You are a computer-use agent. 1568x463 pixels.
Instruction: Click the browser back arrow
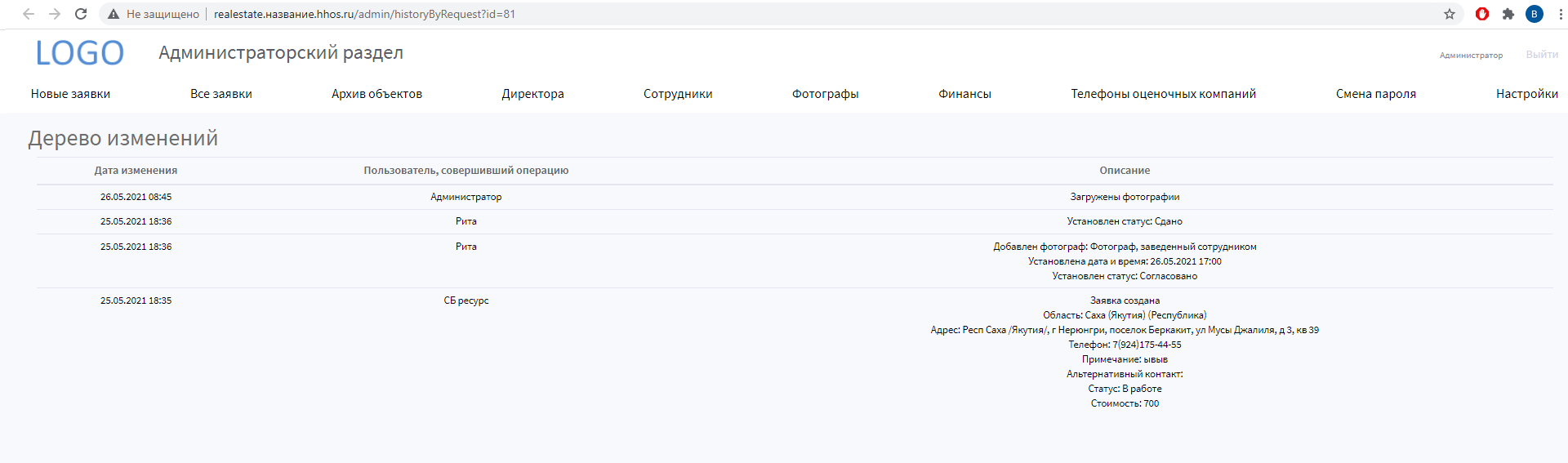tap(29, 14)
